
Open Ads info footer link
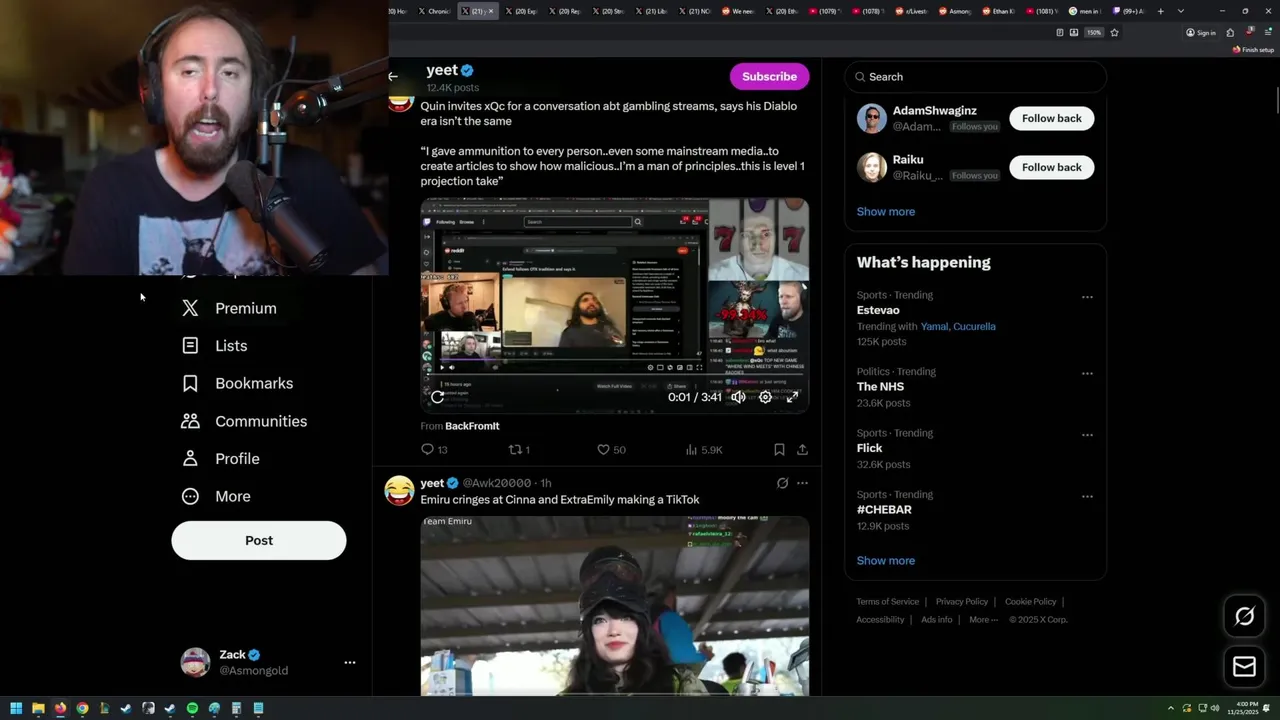coord(937,620)
